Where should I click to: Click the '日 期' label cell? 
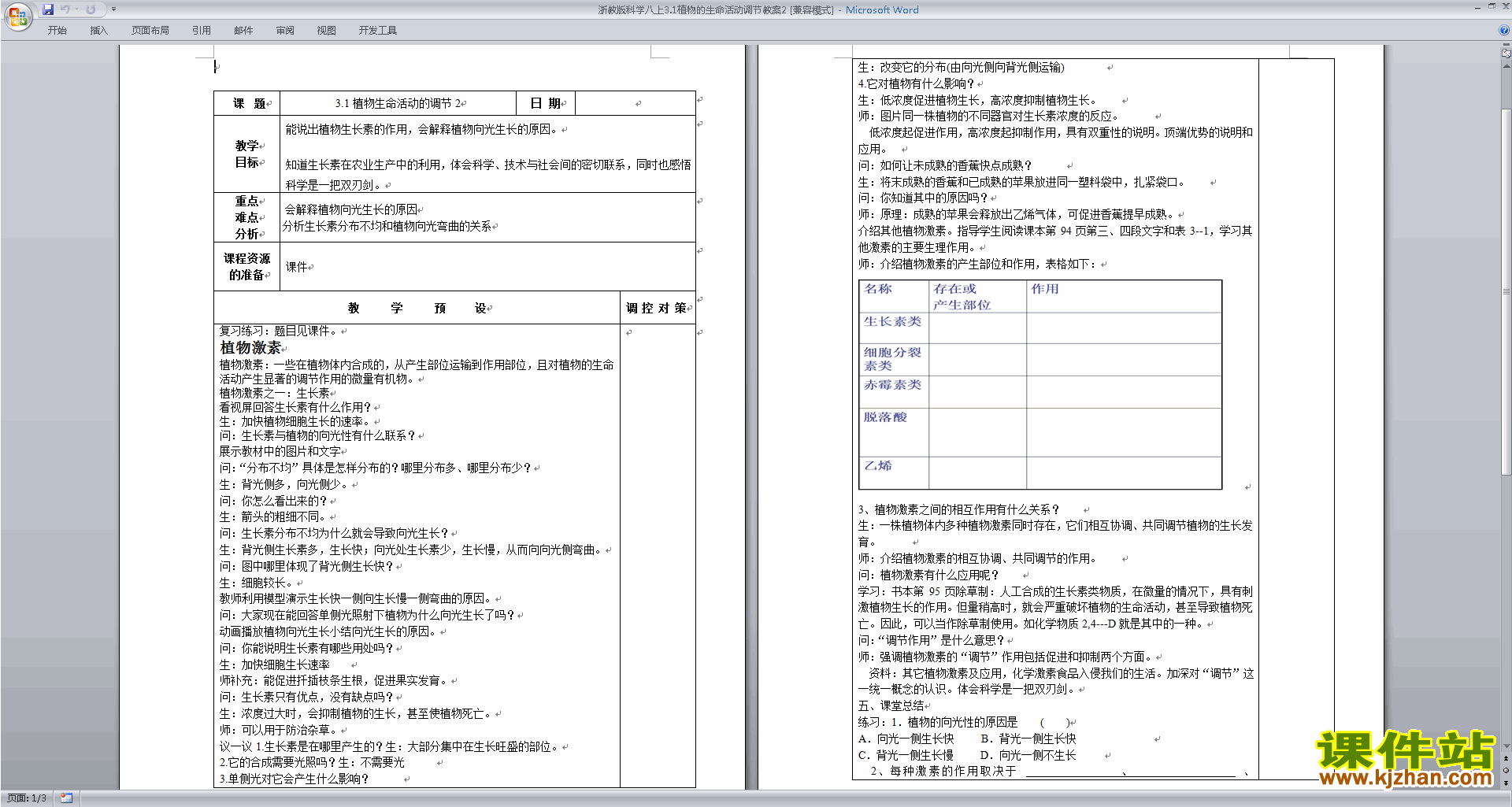546,103
